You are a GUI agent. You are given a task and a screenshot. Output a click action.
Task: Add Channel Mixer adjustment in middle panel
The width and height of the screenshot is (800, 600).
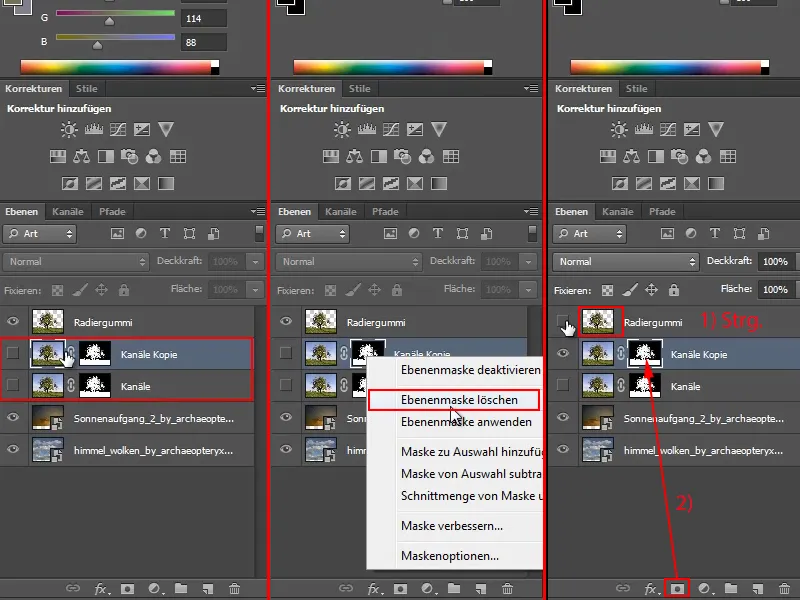tap(427, 156)
